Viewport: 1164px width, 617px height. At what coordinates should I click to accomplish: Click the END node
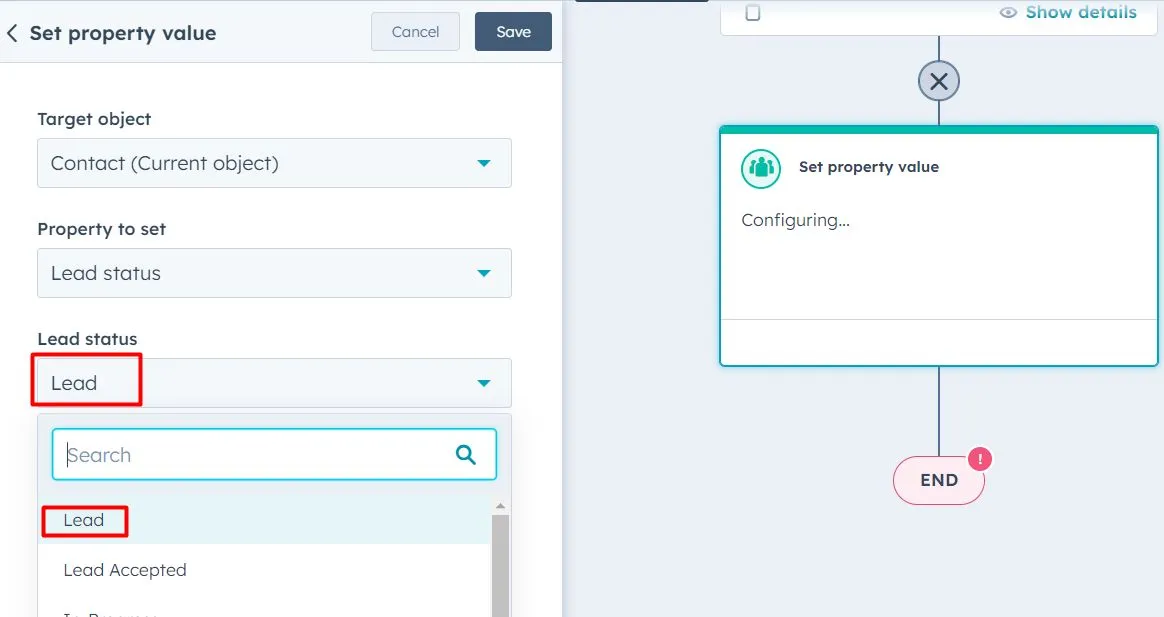click(x=939, y=480)
